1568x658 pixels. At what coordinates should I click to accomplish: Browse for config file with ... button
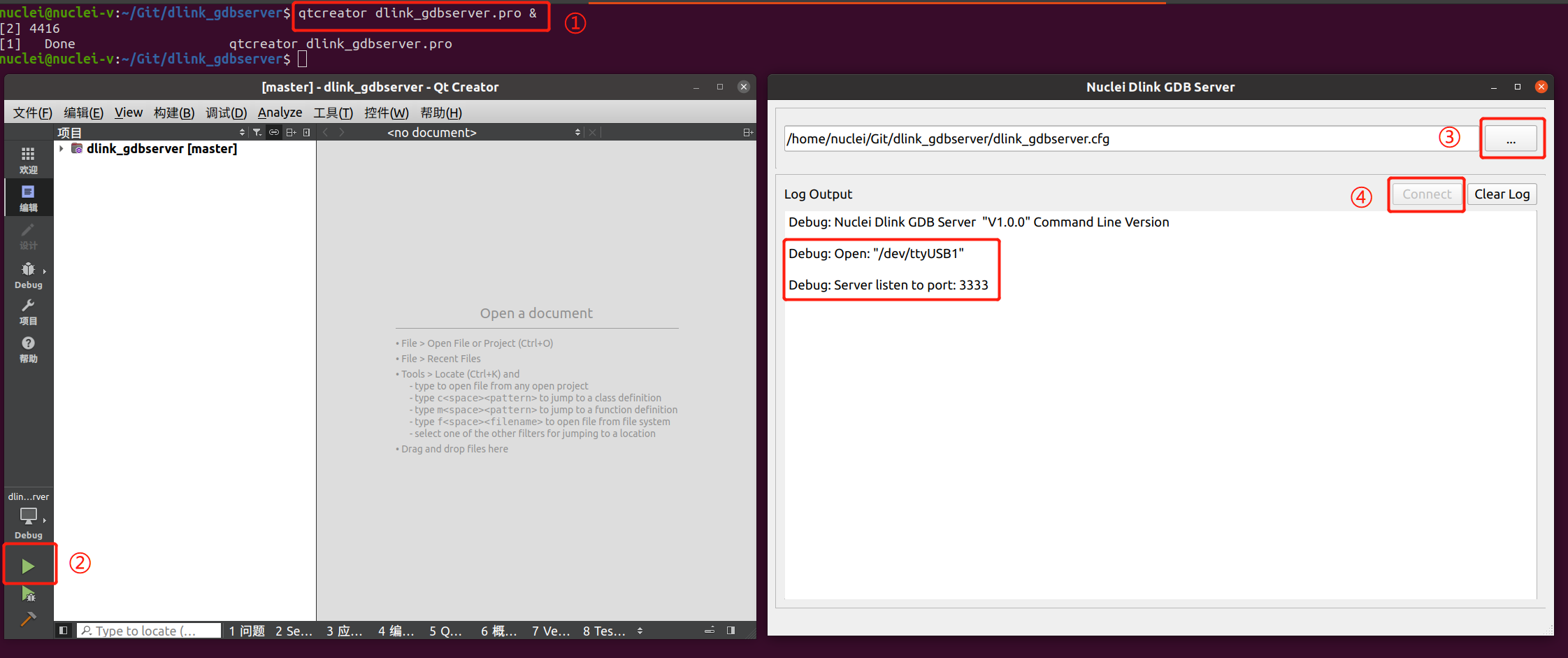click(1511, 138)
